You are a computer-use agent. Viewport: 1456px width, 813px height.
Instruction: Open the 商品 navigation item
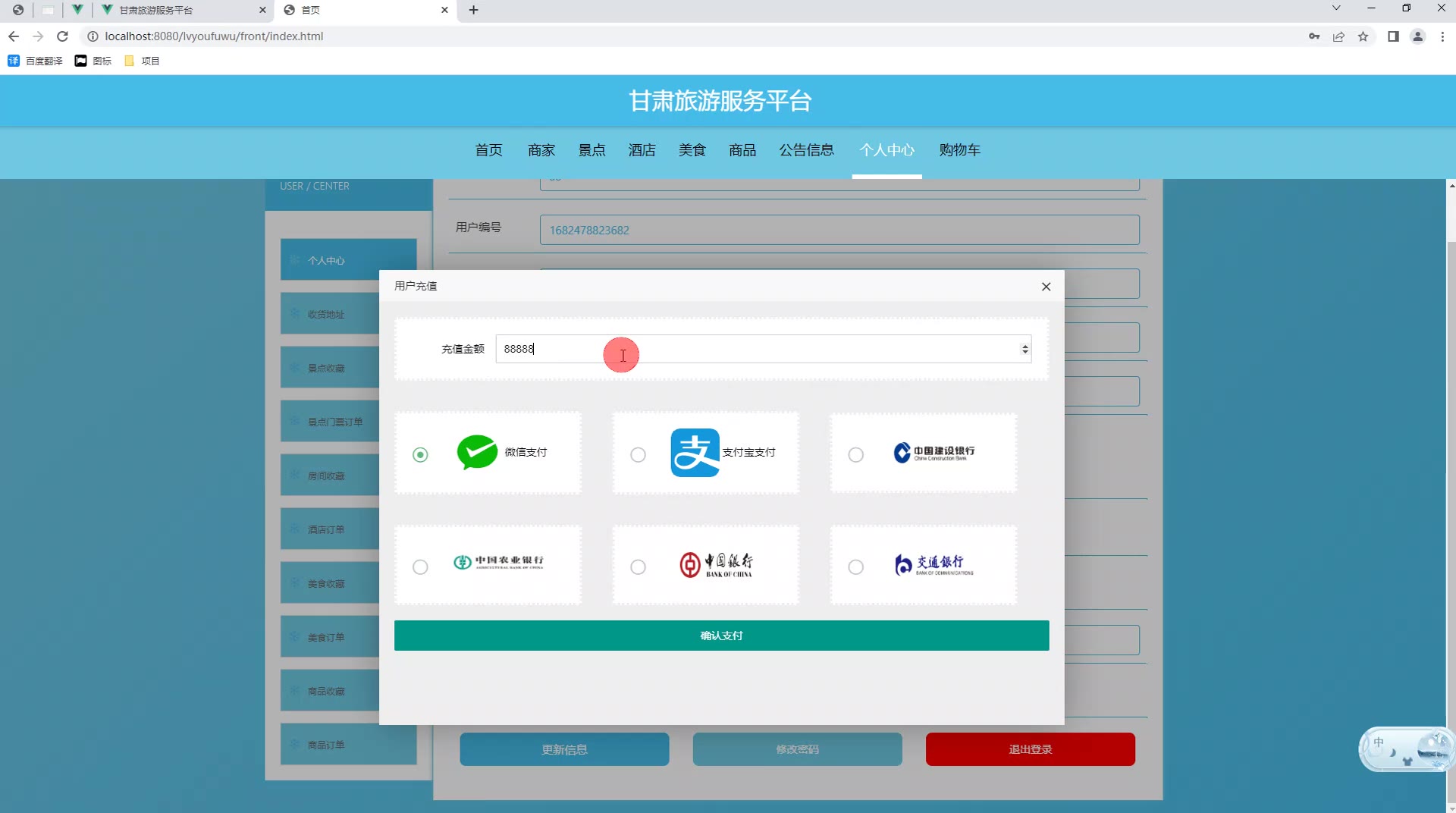(742, 150)
